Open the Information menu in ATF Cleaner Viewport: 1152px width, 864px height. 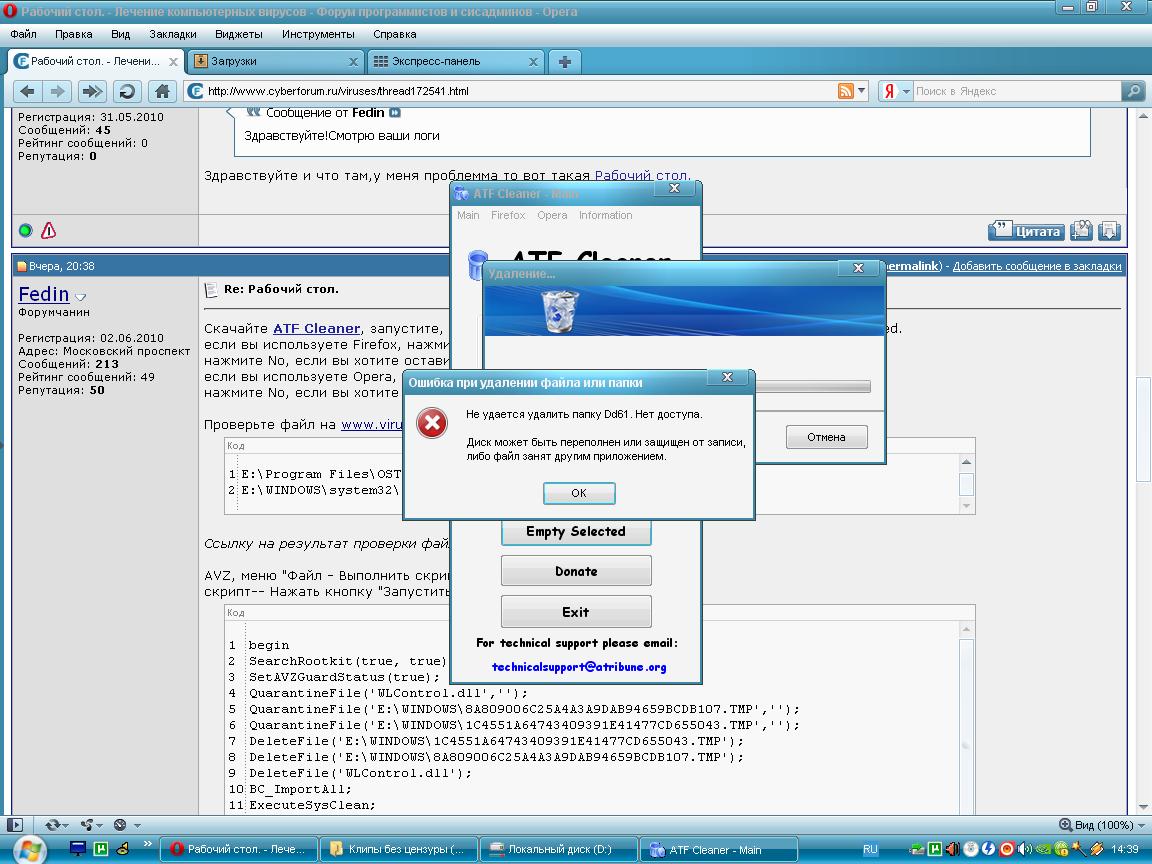tap(605, 215)
